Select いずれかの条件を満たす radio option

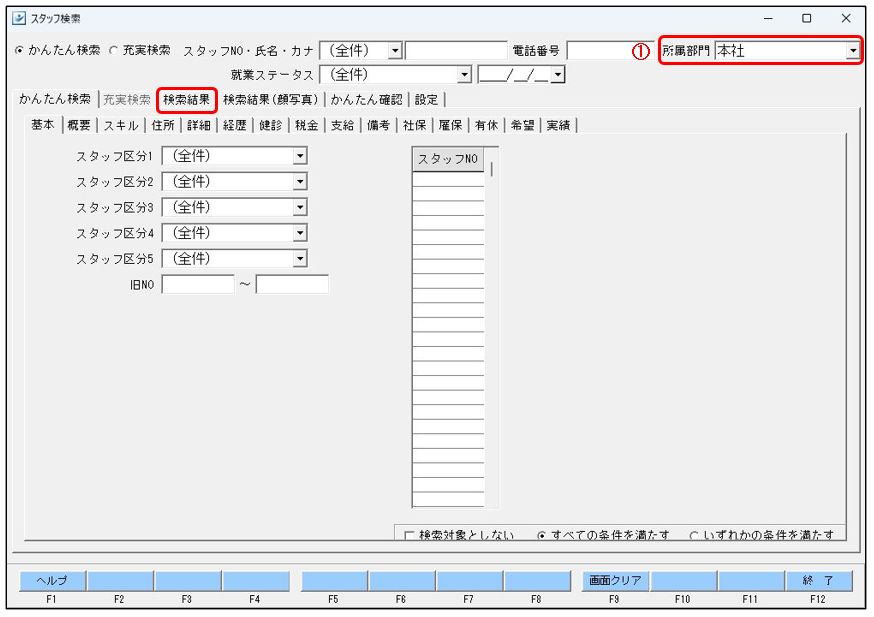[694, 536]
